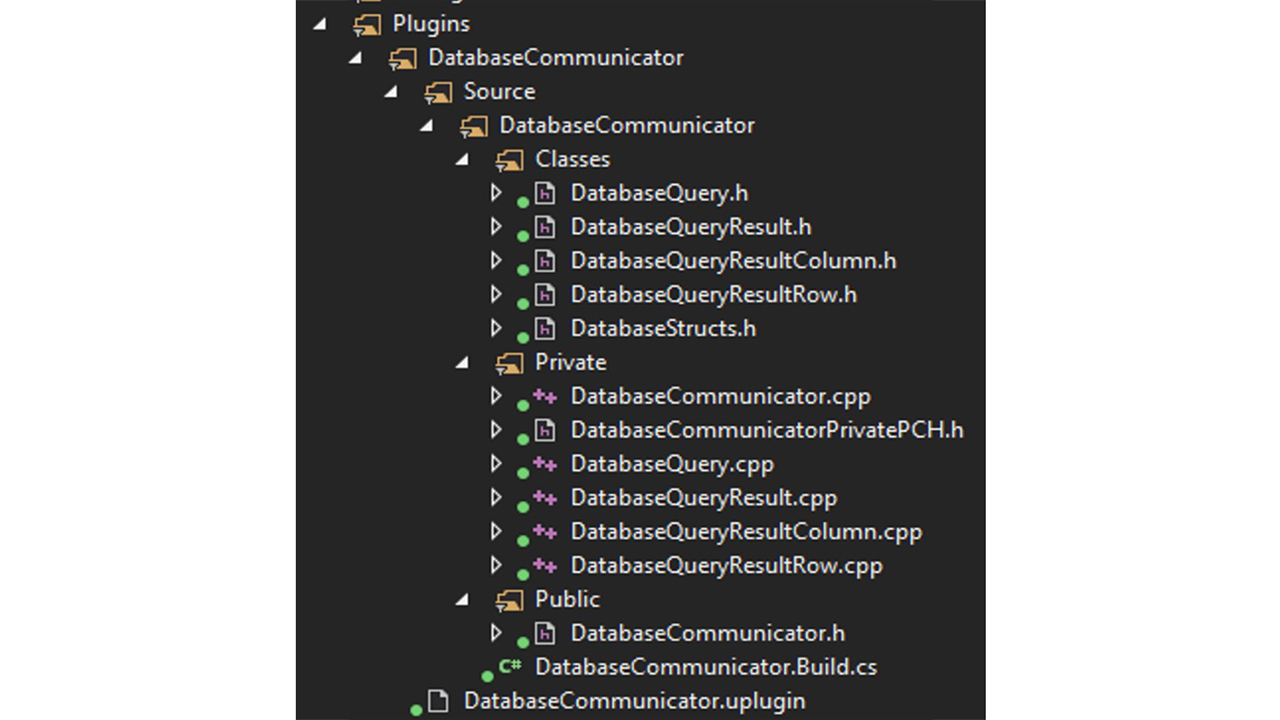The height and width of the screenshot is (720, 1280).
Task: Collapse the Source folder node
Action: pos(391,91)
